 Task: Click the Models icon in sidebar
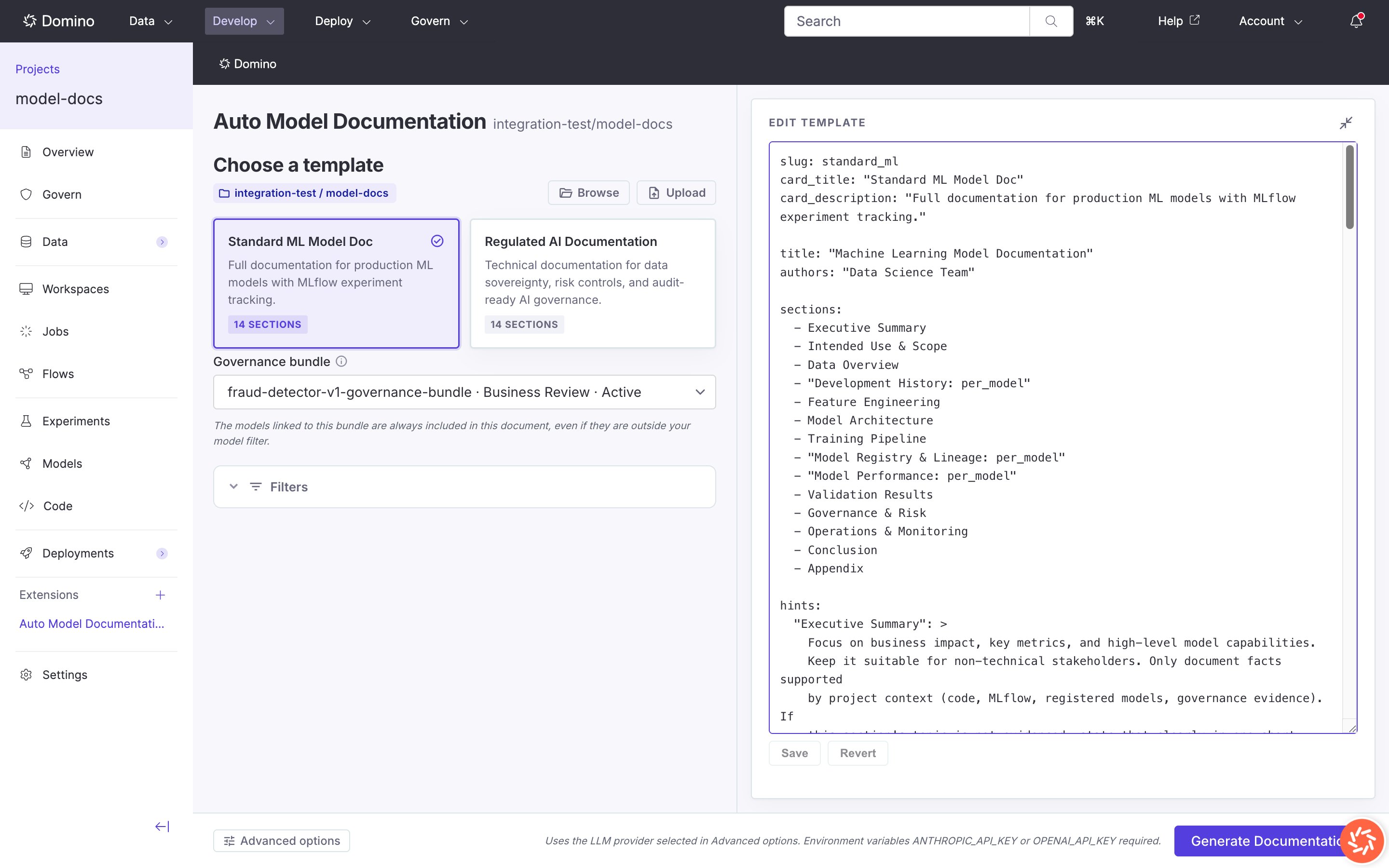26,463
